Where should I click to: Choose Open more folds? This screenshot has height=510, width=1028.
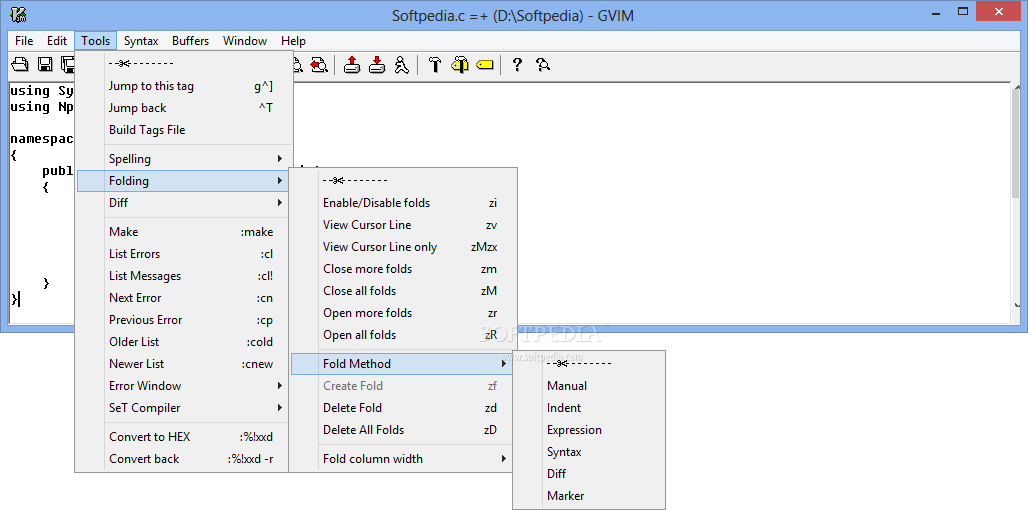404,313
